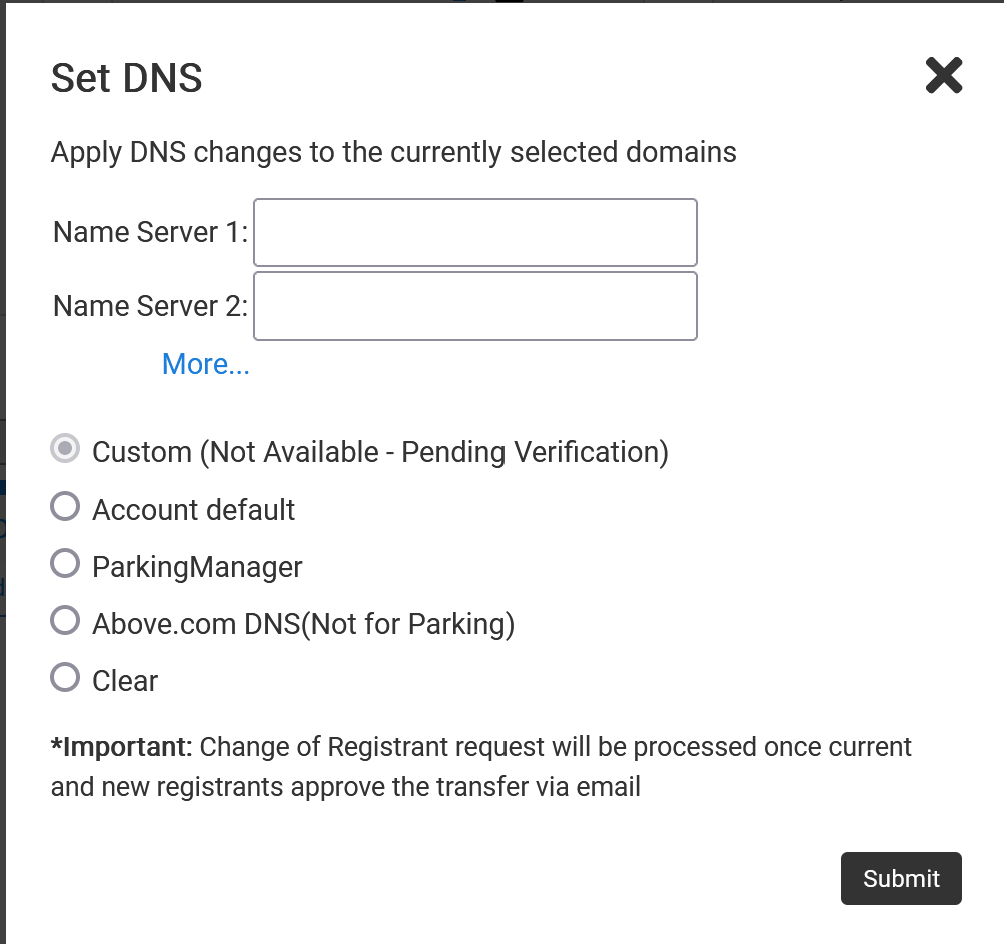
Task: Click the Name Server 1 input field
Action: [x=475, y=232]
